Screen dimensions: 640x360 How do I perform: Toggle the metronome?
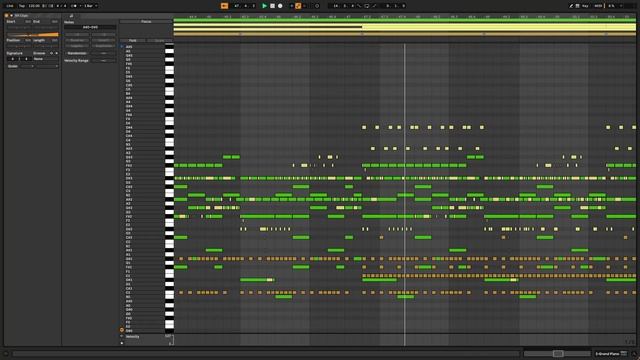(74, 6)
